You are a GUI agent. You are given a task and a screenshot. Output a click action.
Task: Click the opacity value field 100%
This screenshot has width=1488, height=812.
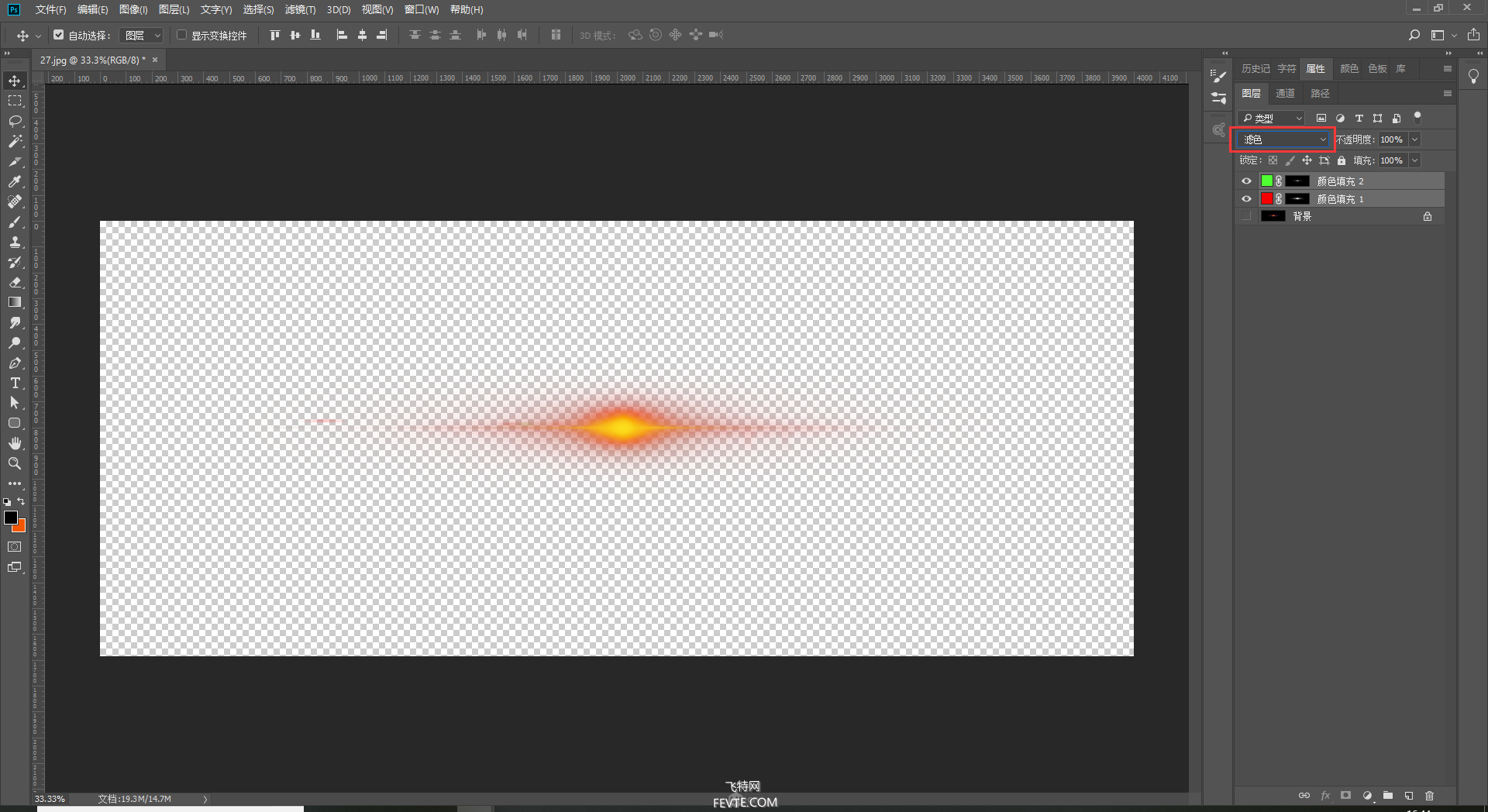pyautogui.click(x=1392, y=139)
